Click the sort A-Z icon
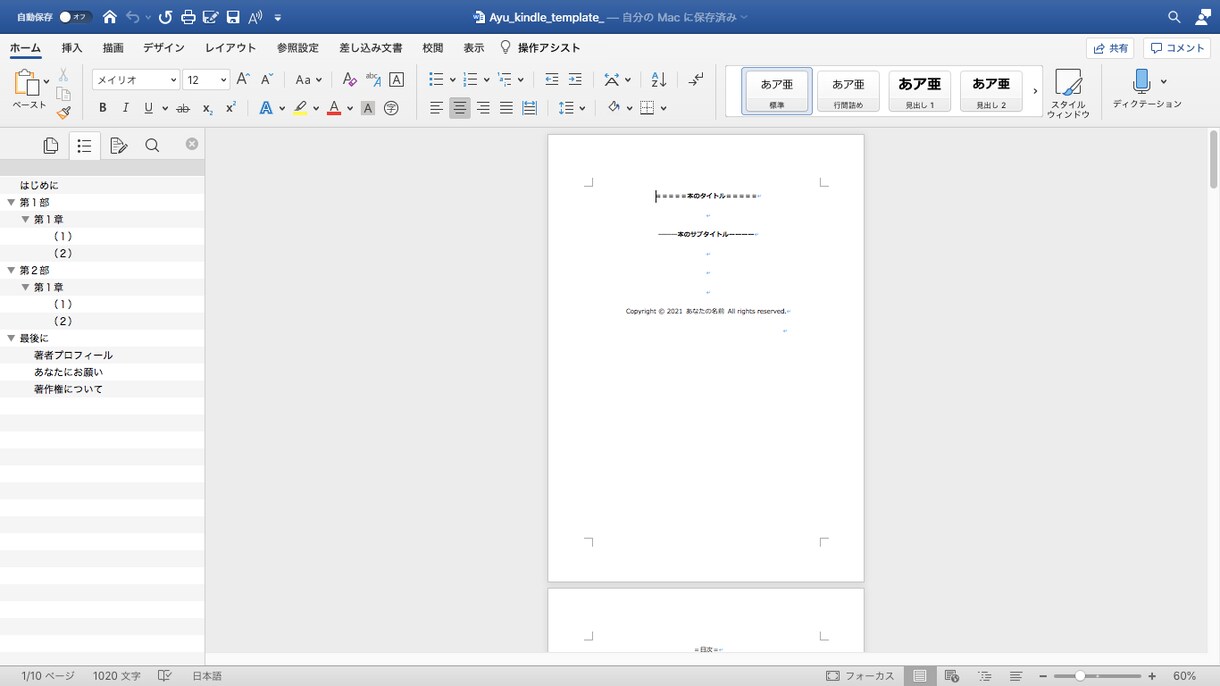The width and height of the screenshot is (1220, 686). coord(658,80)
